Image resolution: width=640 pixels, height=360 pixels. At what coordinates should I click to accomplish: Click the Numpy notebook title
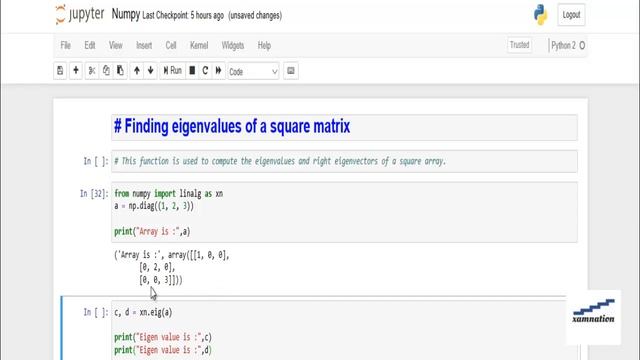(x=126, y=14)
